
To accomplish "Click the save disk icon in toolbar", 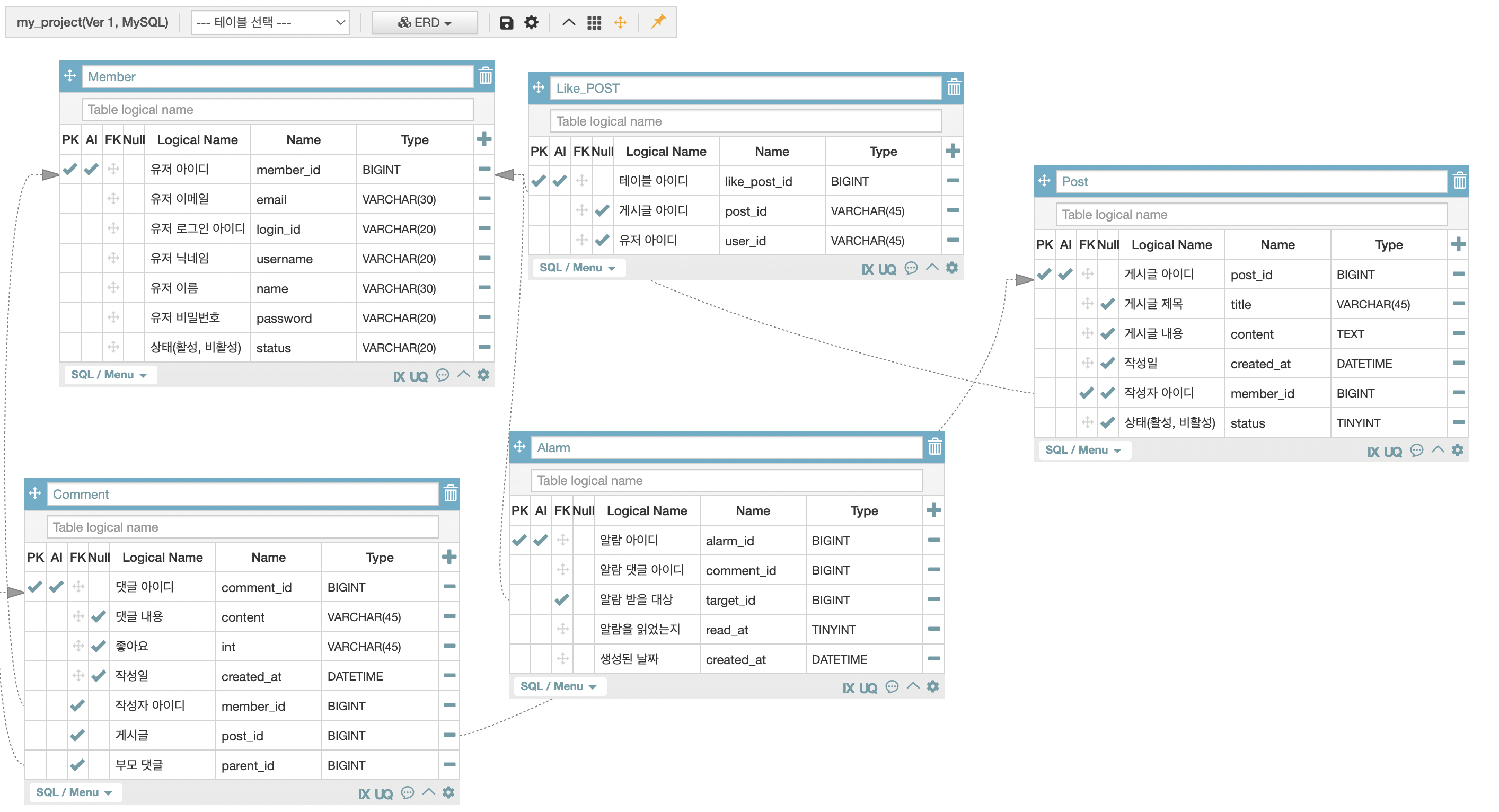I will click(x=506, y=23).
